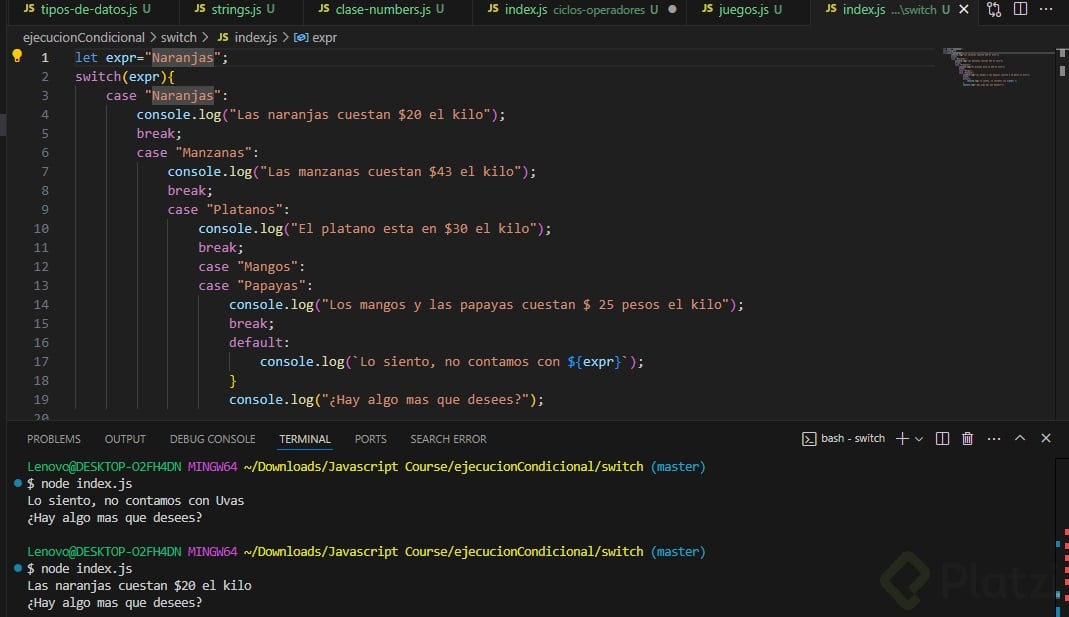The width and height of the screenshot is (1069, 617).
Task: Click the ejecucionCondicional breadcrumb
Action: [84, 37]
